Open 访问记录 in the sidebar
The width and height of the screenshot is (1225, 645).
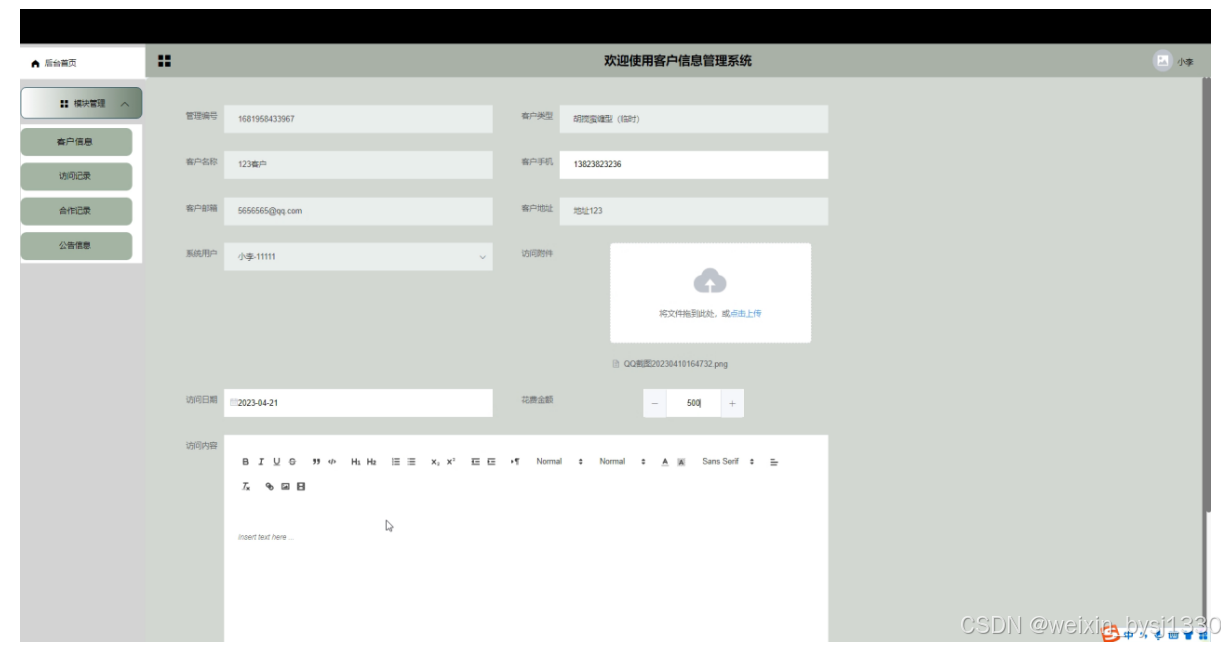coord(76,176)
